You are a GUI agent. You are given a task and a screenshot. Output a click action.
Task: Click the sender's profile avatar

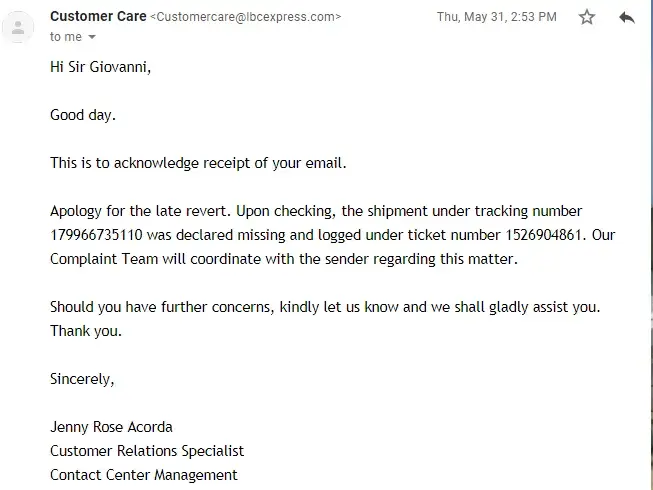[x=17, y=27]
